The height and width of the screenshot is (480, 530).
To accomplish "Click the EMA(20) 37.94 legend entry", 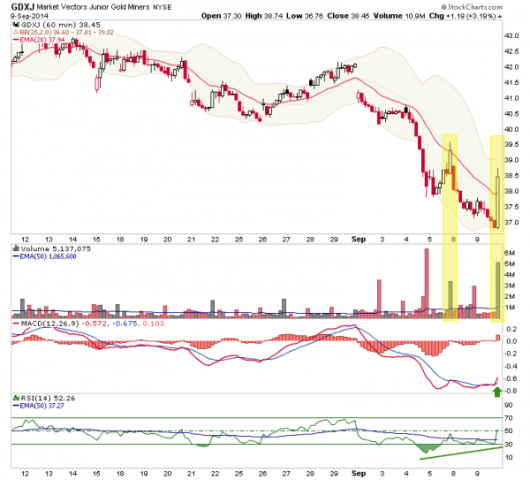I will (38, 40).
